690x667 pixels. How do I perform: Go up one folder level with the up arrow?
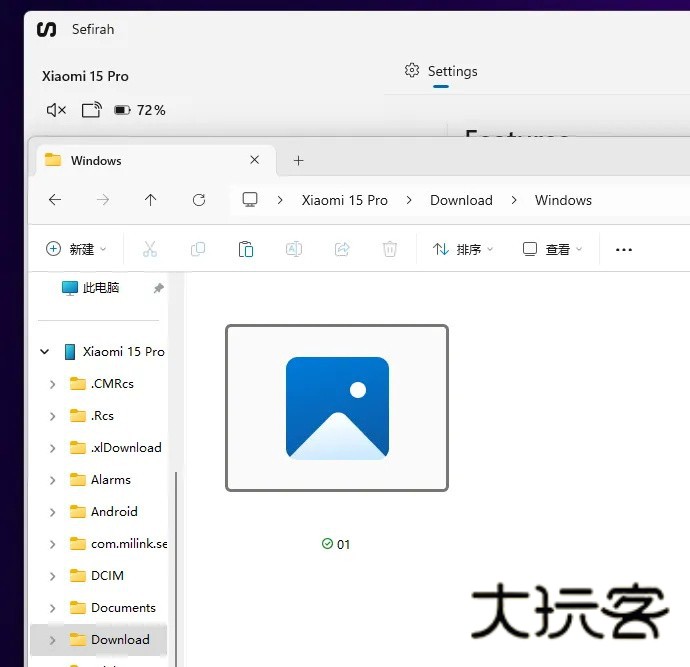[151, 200]
